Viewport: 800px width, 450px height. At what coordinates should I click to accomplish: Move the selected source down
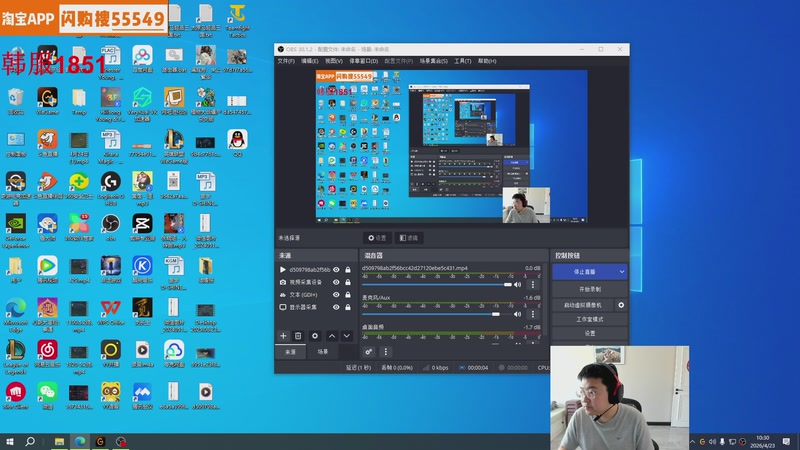click(346, 336)
